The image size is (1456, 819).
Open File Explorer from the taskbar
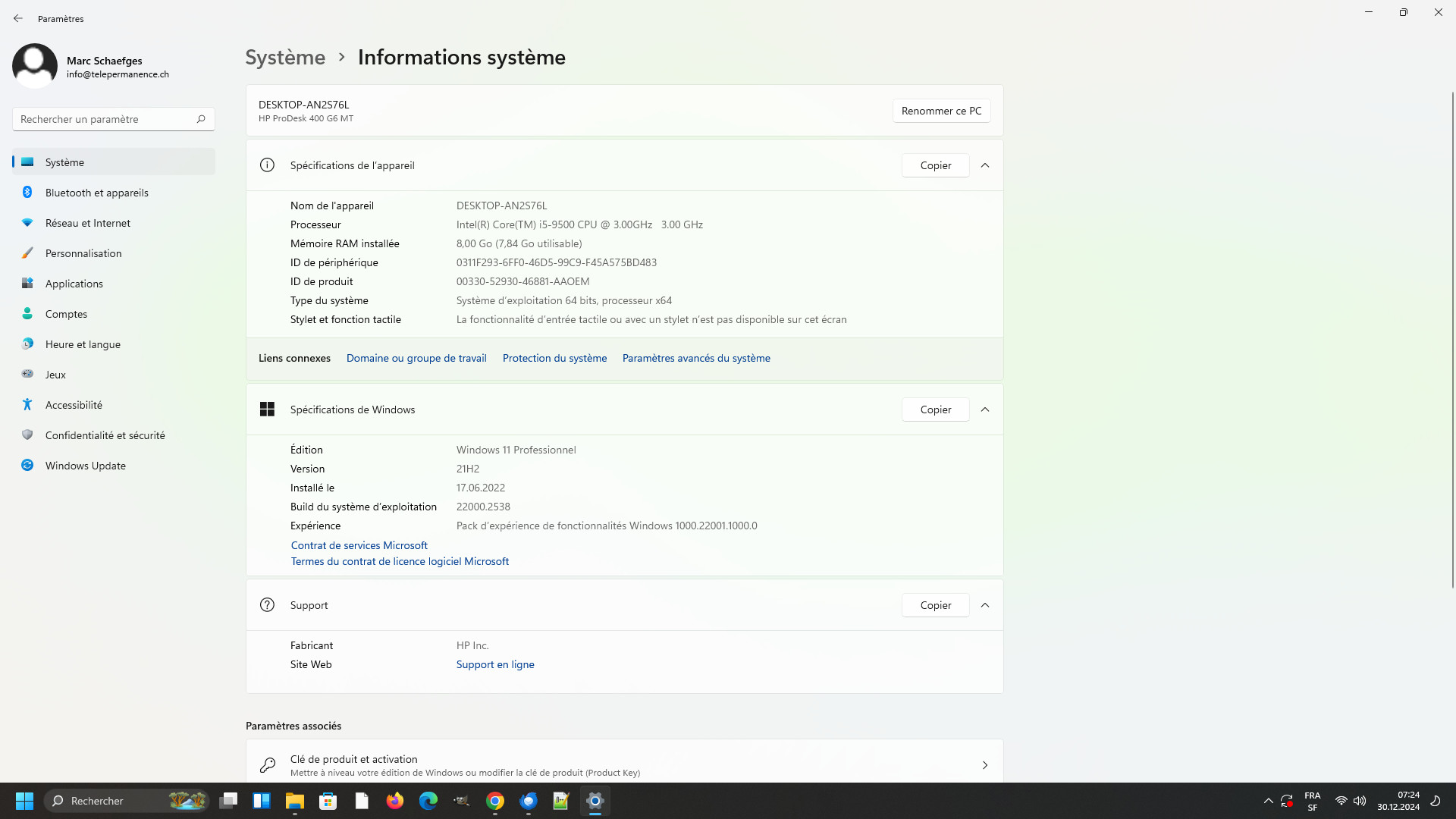click(x=294, y=801)
